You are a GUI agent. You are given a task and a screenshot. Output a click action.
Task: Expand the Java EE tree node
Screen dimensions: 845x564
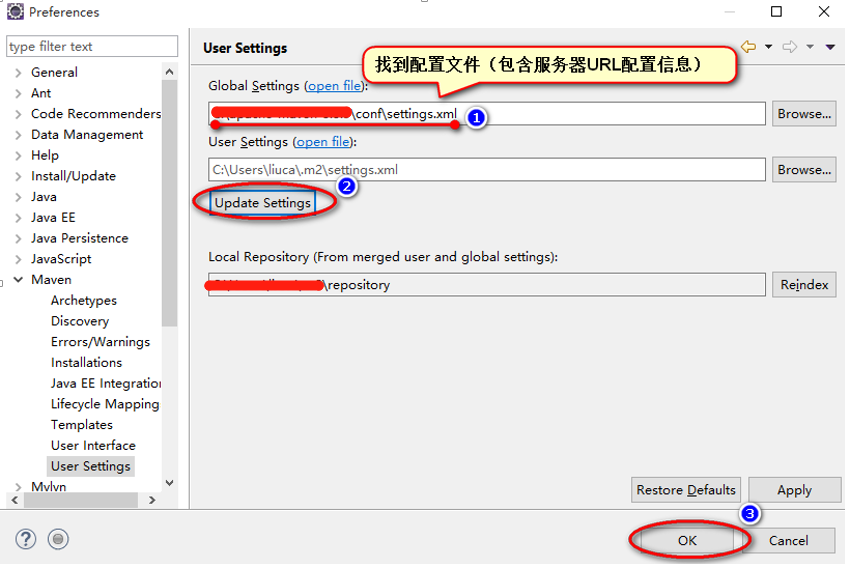18,217
